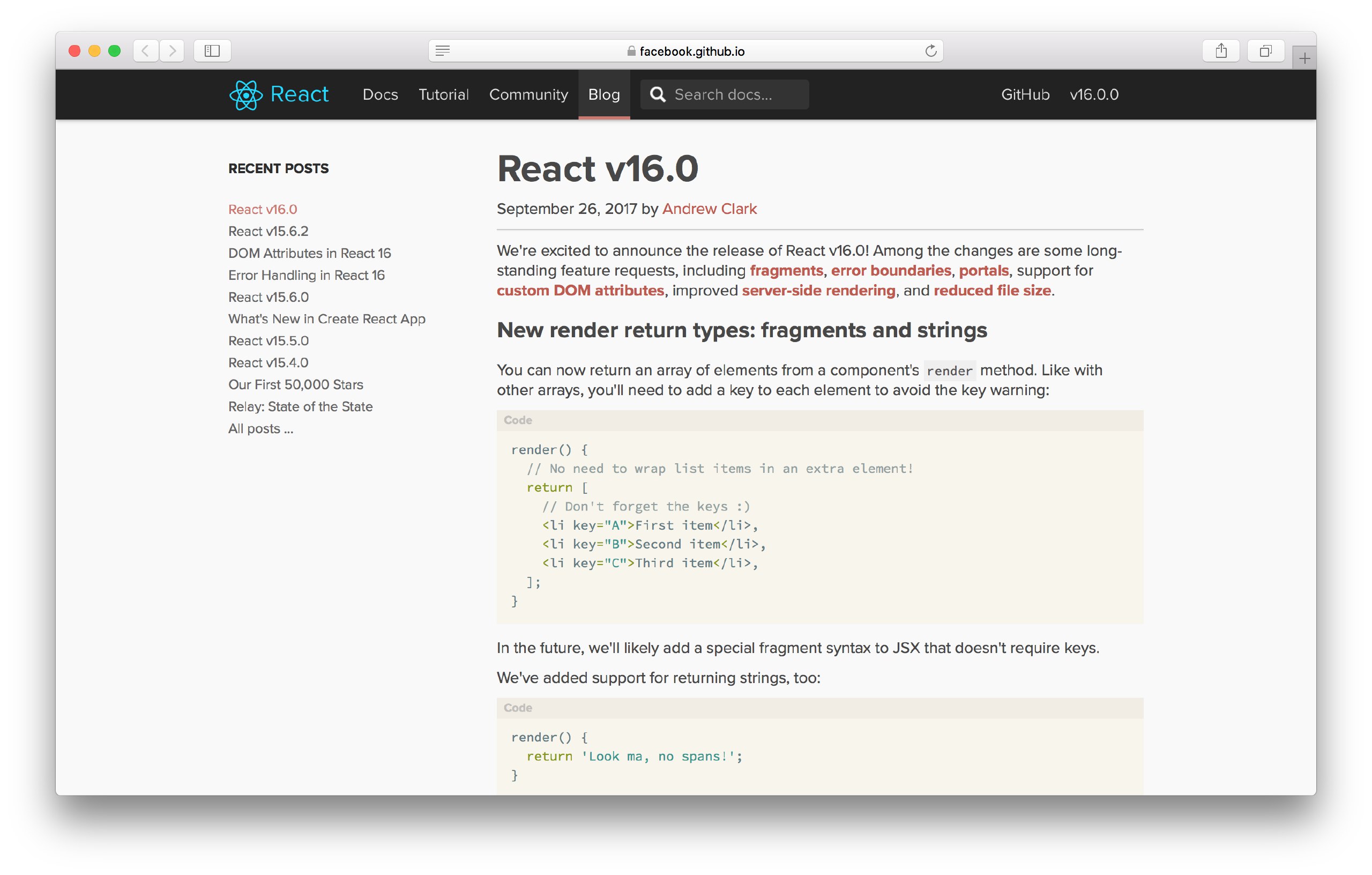
Task: Follow the server-side rendering link
Action: tap(819, 291)
